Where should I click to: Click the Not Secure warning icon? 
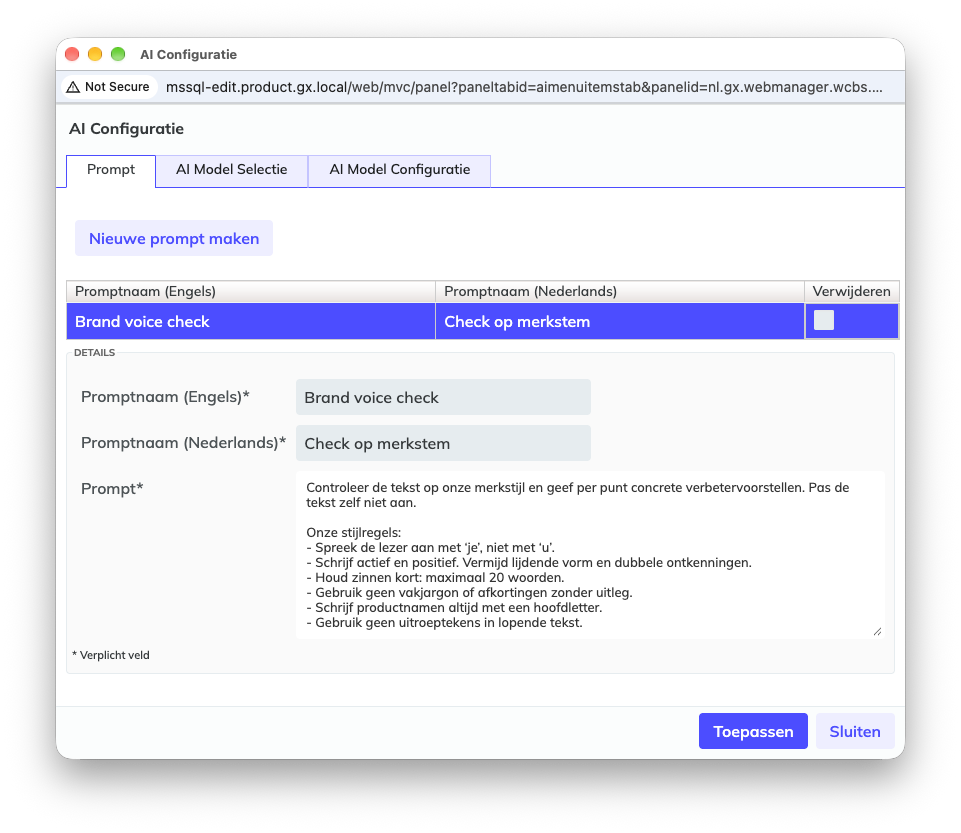point(73,87)
